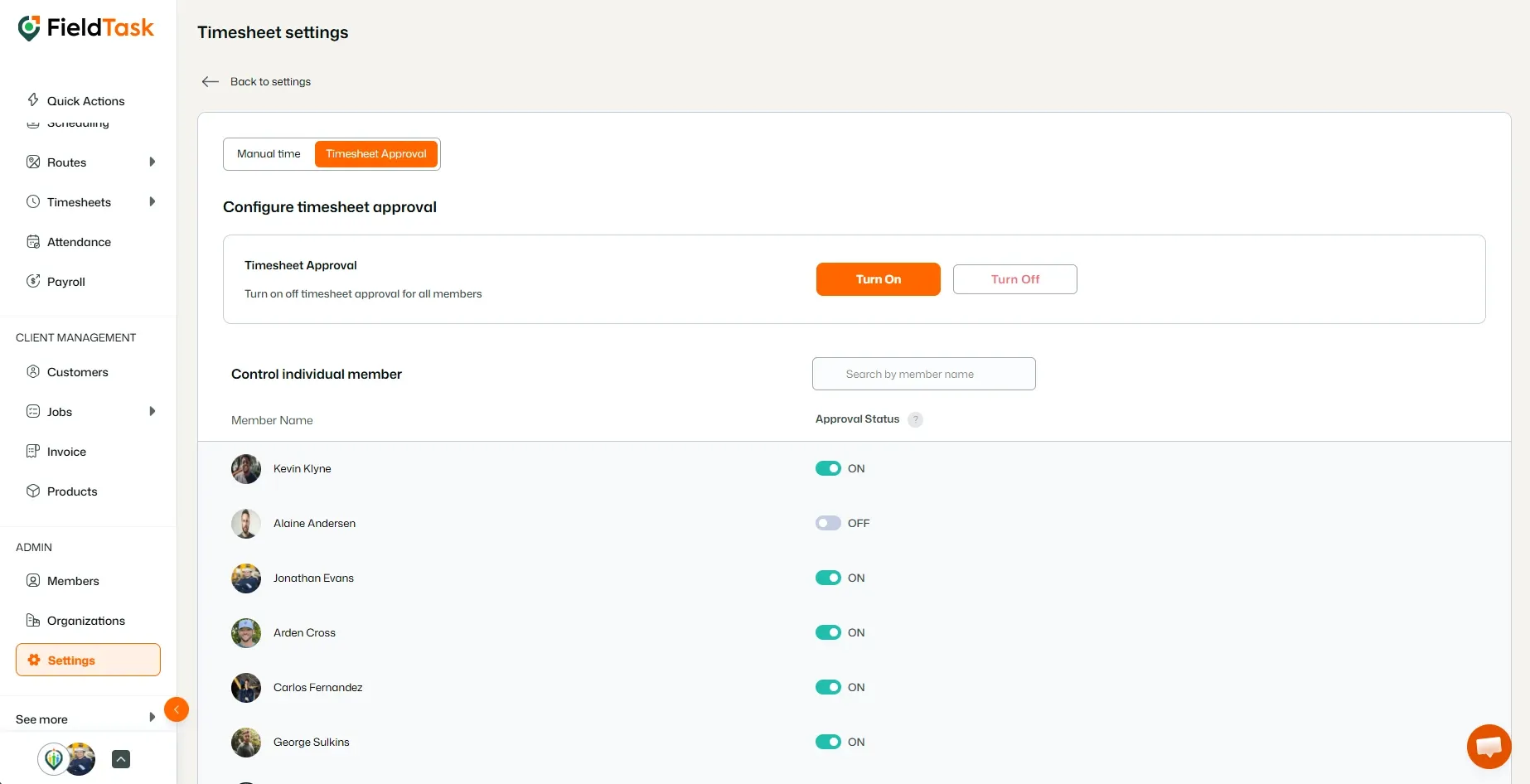The height and width of the screenshot is (784, 1530).
Task: Switch to the Manual time tab
Action: coord(269,154)
